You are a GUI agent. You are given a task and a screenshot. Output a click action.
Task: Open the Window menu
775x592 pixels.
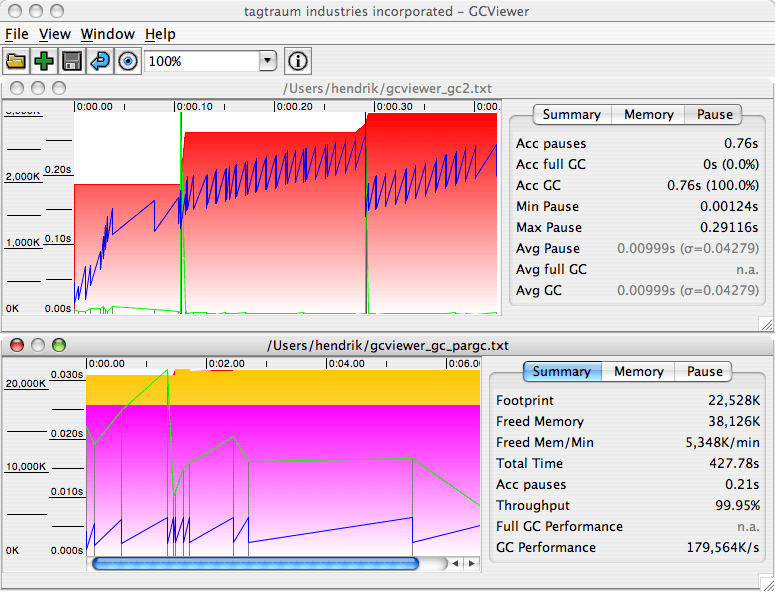pos(107,34)
